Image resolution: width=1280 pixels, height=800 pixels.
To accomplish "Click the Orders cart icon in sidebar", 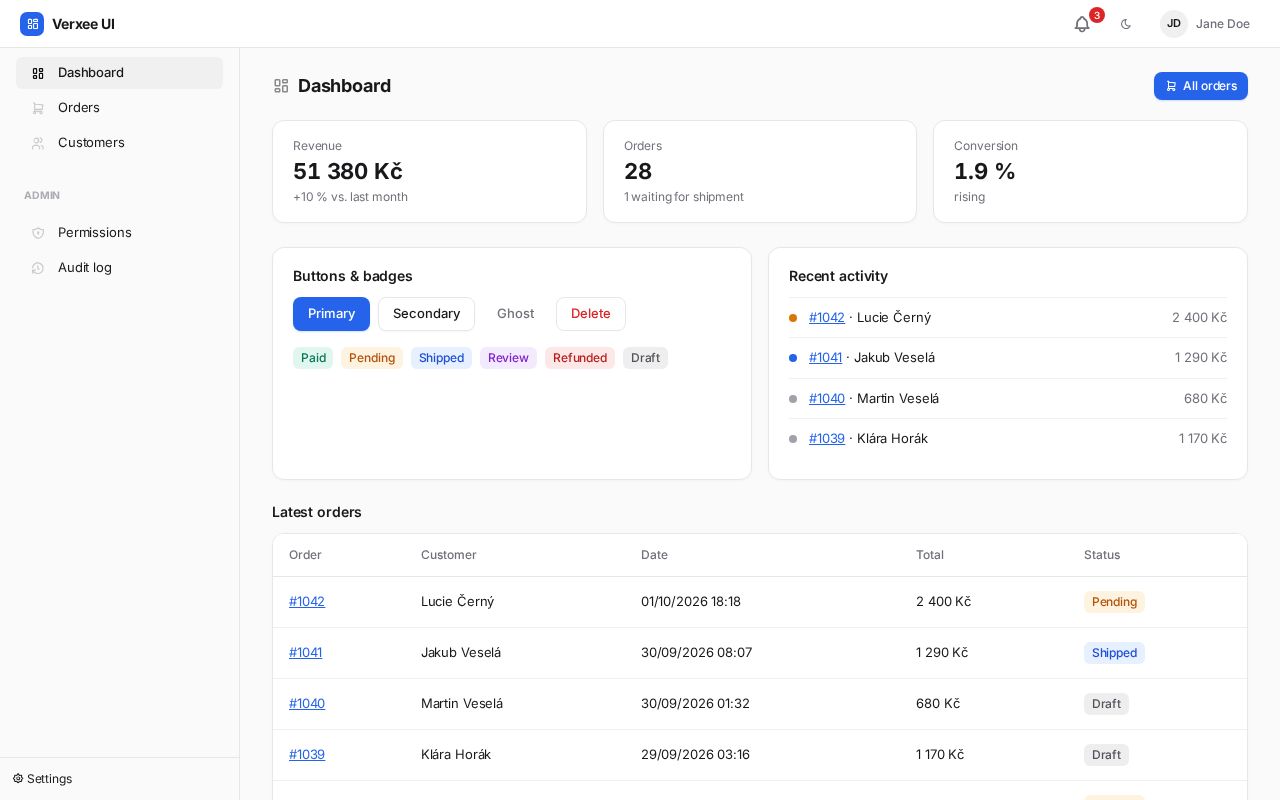I will click(x=38, y=108).
